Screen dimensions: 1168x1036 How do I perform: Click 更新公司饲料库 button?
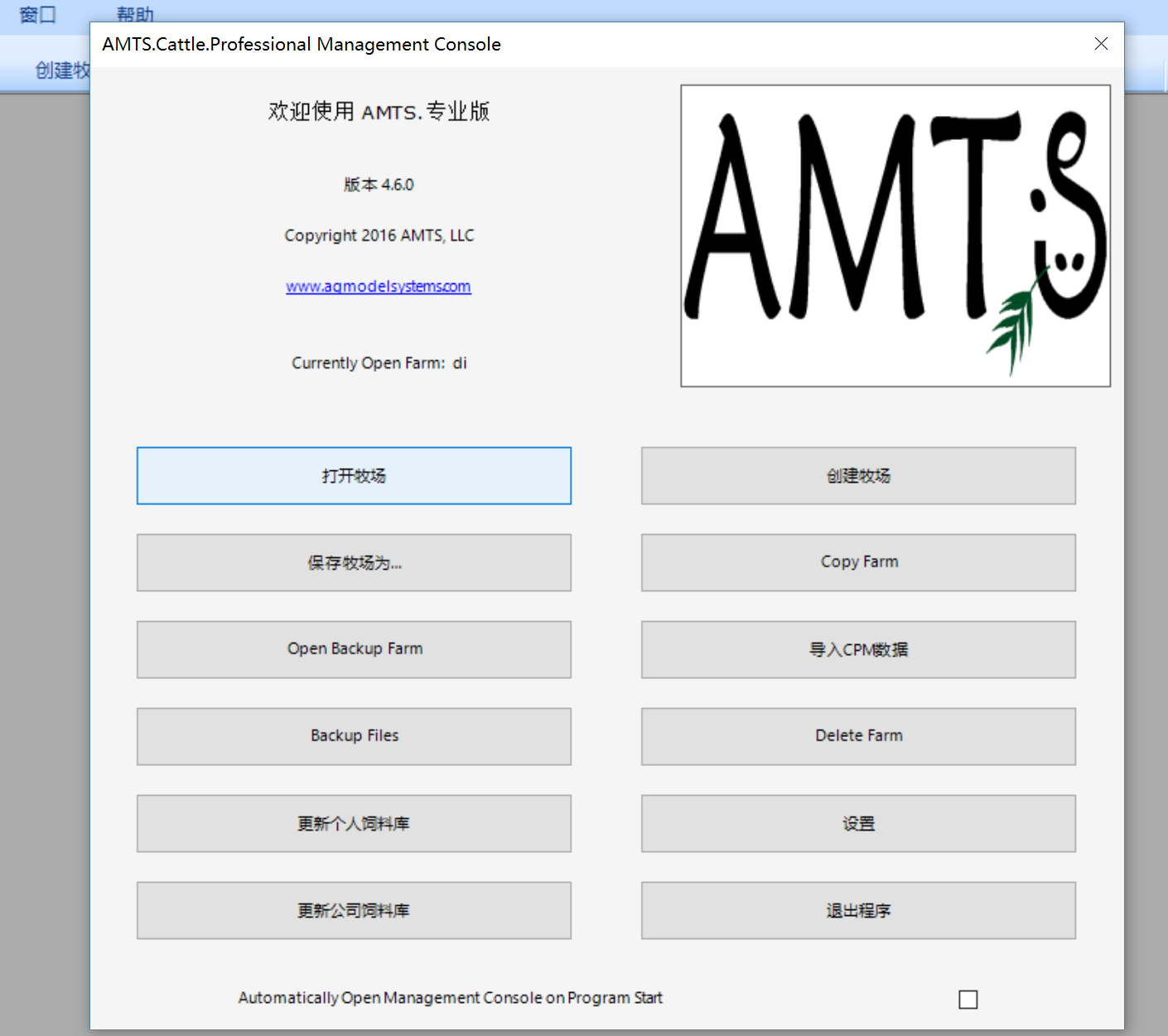pyautogui.click(x=354, y=910)
